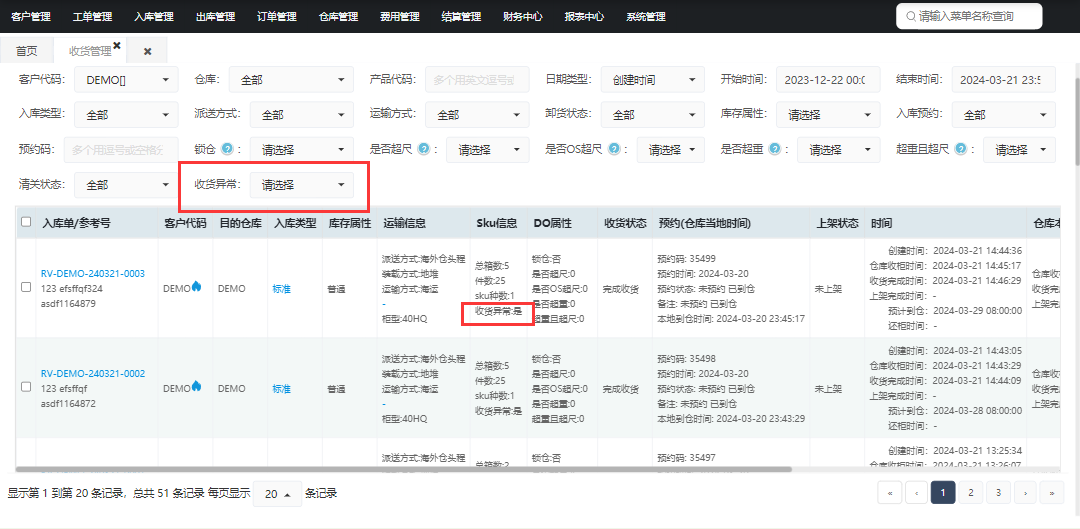Open the 超重且超尺 请选择 dropdown
The width and height of the screenshot is (1080, 529).
1019,149
